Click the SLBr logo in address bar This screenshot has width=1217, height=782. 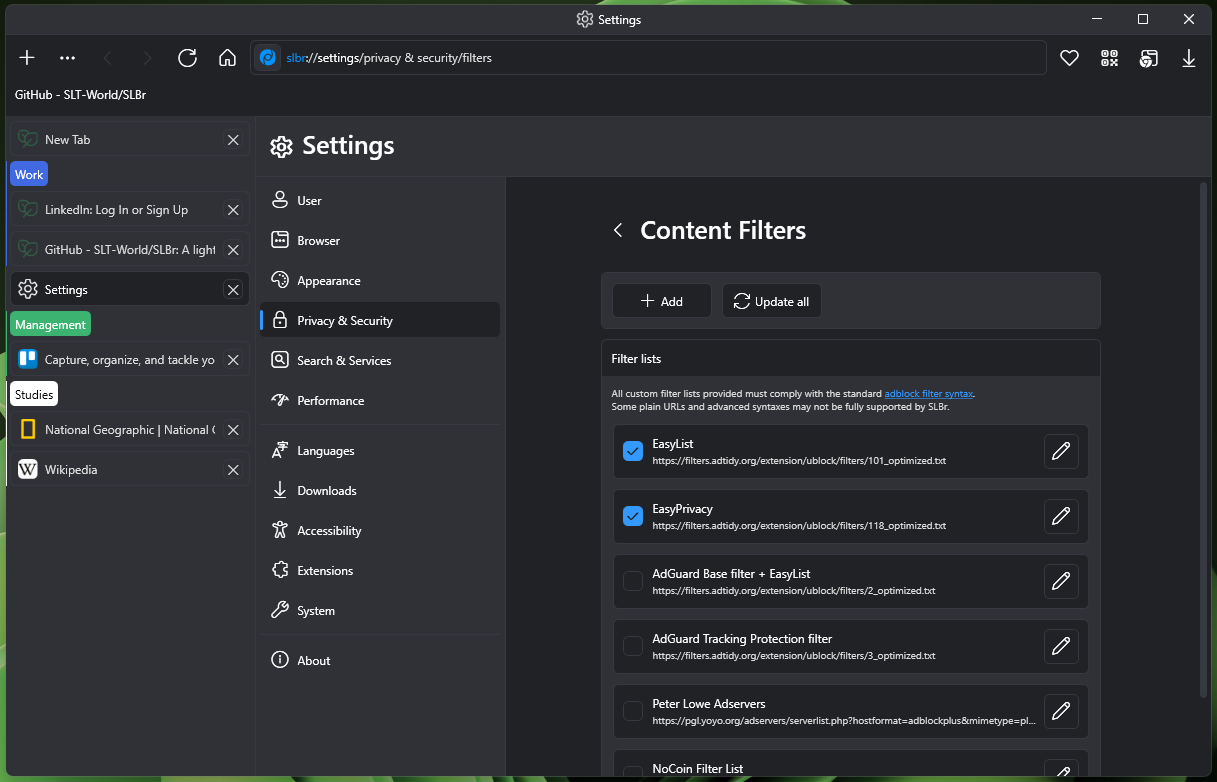(x=268, y=58)
